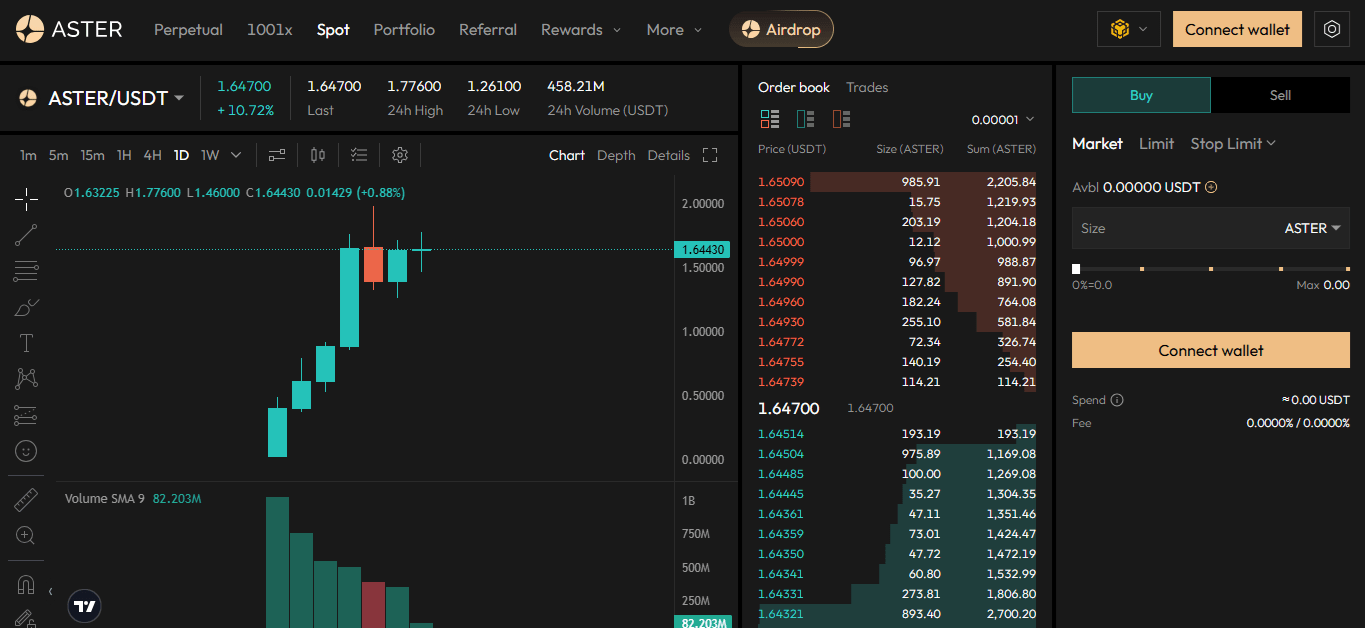This screenshot has height=628, width=1365.
Task: Expand chart to fullscreen
Action: 710,155
